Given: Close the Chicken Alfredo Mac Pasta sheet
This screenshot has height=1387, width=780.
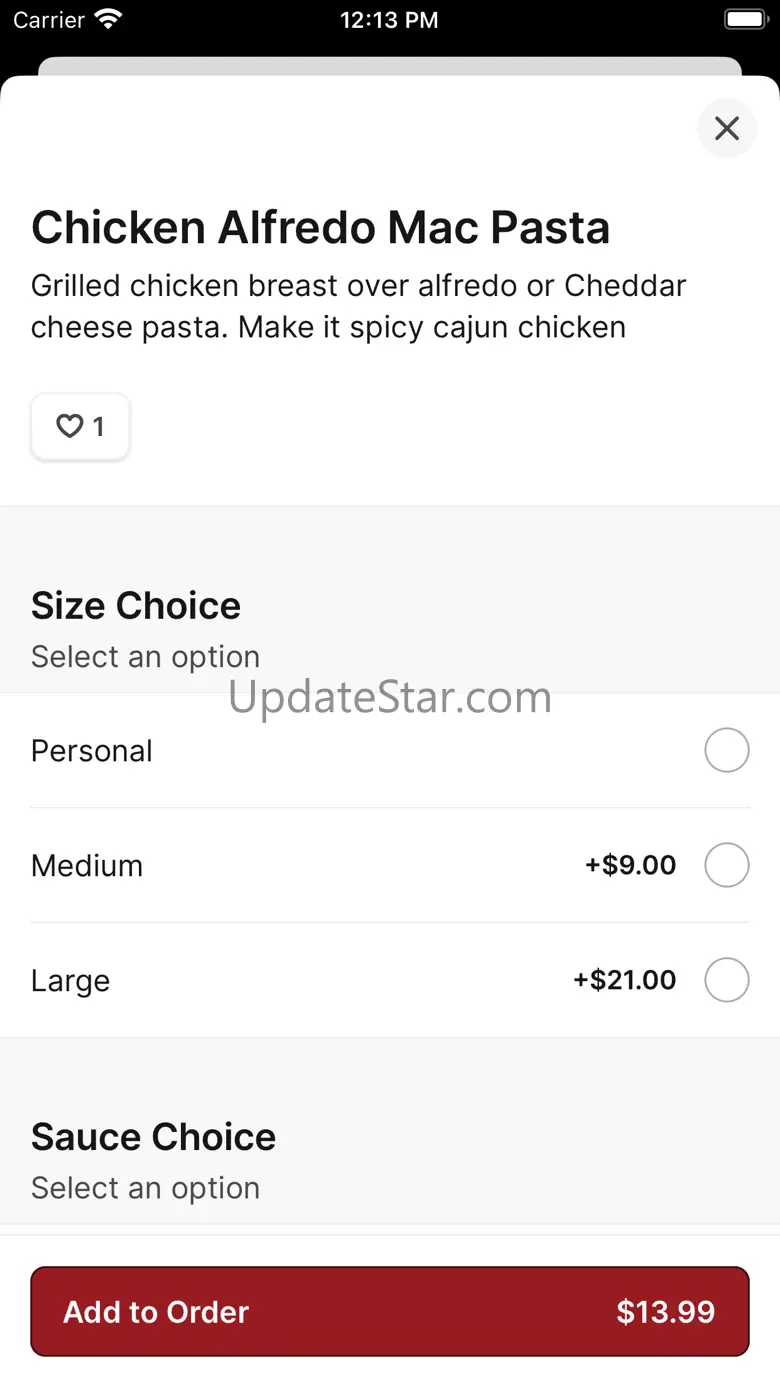Looking at the screenshot, I should pyautogui.click(x=726, y=128).
